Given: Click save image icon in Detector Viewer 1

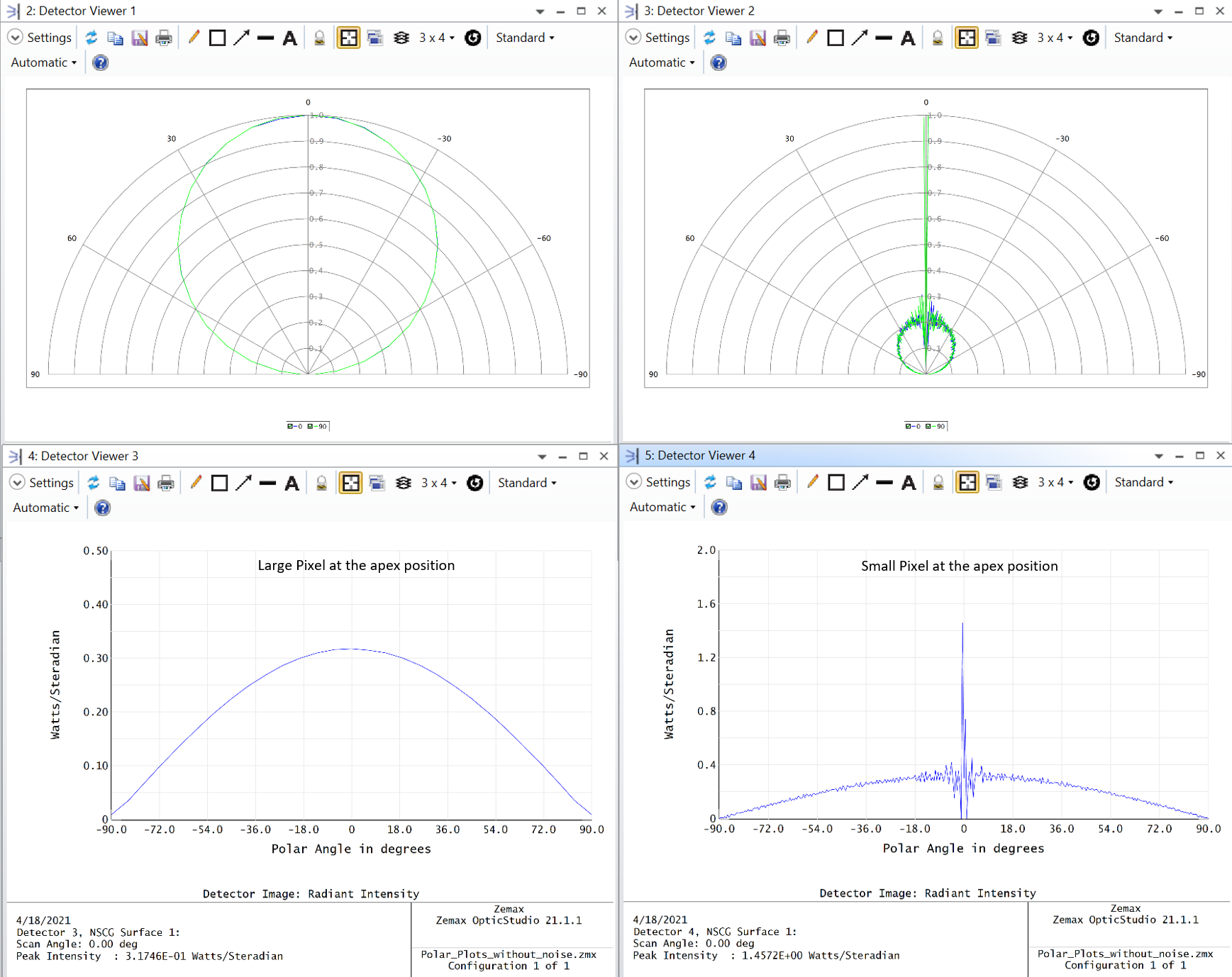Looking at the screenshot, I should tap(140, 38).
